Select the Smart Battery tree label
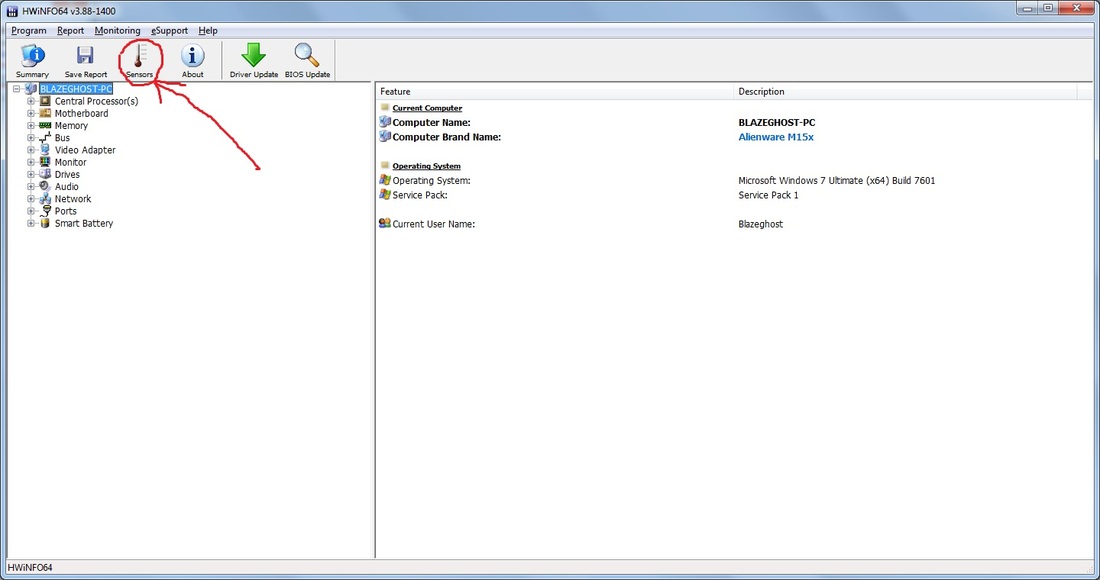 pos(83,223)
